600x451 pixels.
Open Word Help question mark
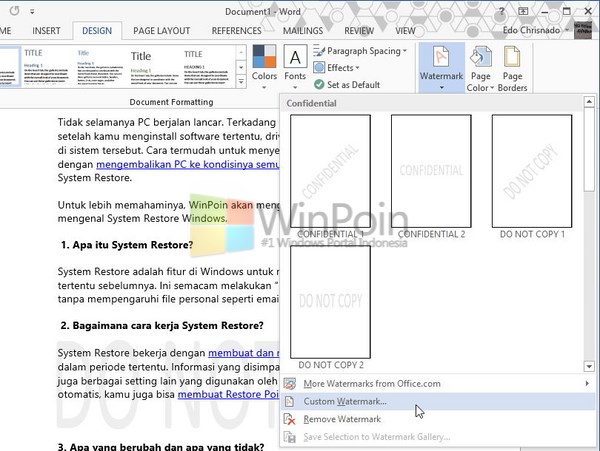pos(502,11)
